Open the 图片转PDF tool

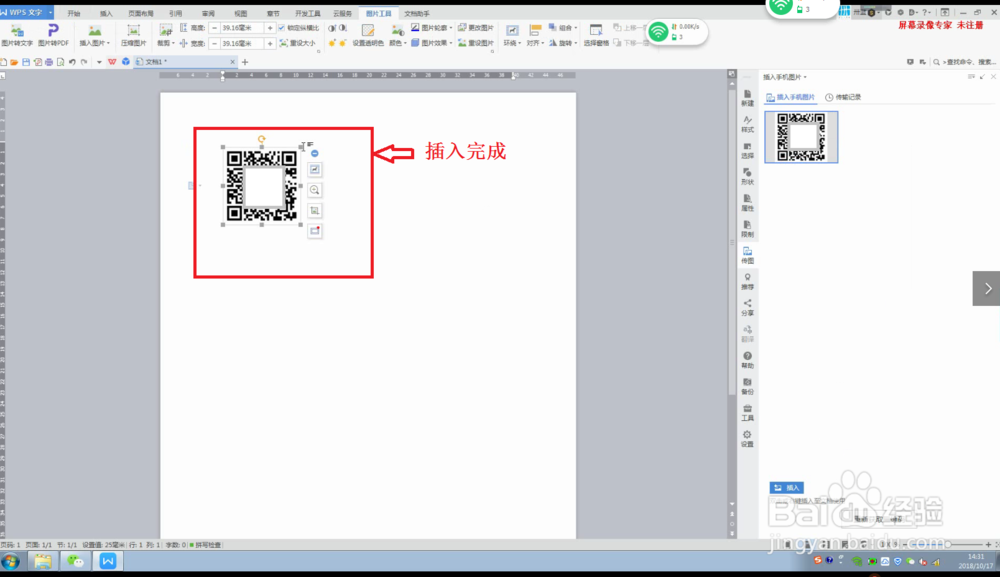tap(53, 36)
